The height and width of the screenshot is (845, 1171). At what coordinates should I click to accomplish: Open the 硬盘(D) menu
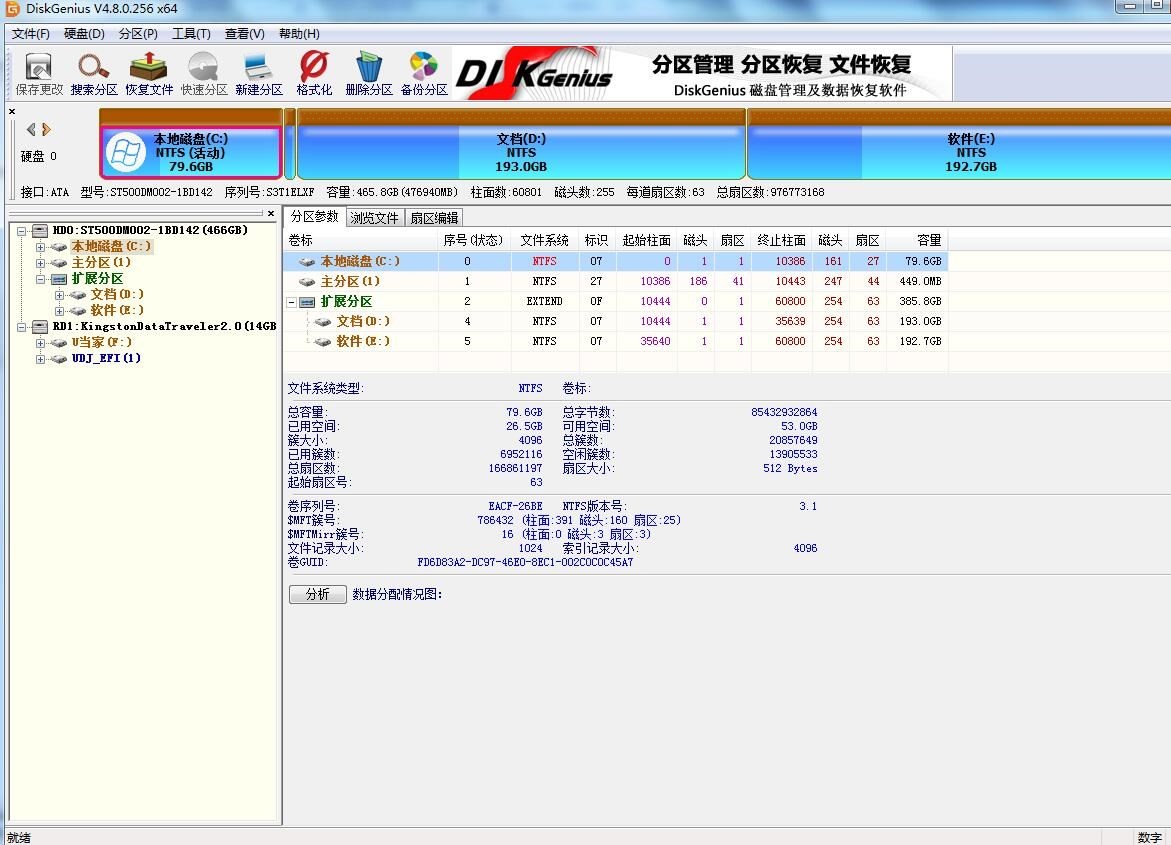click(84, 34)
